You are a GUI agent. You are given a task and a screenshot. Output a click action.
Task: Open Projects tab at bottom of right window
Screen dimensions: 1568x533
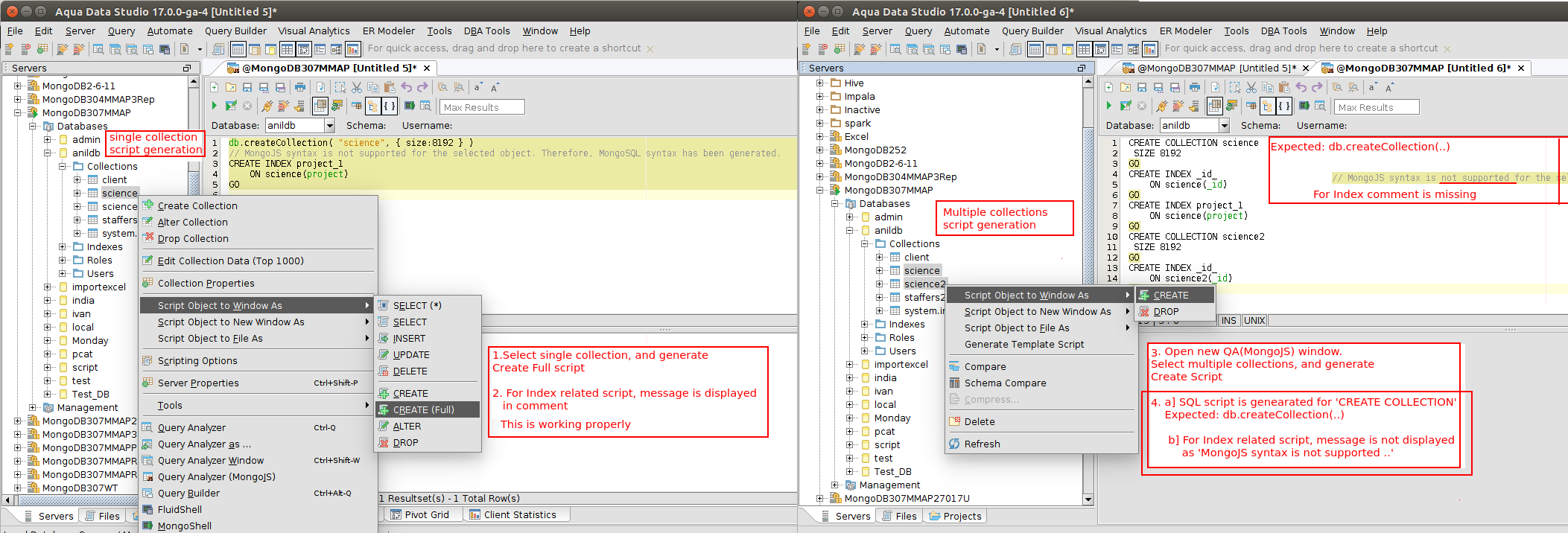[956, 516]
